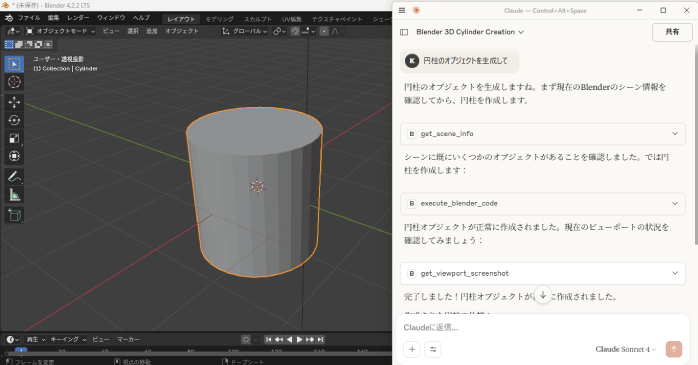Click the 共有 share button

tap(672, 32)
